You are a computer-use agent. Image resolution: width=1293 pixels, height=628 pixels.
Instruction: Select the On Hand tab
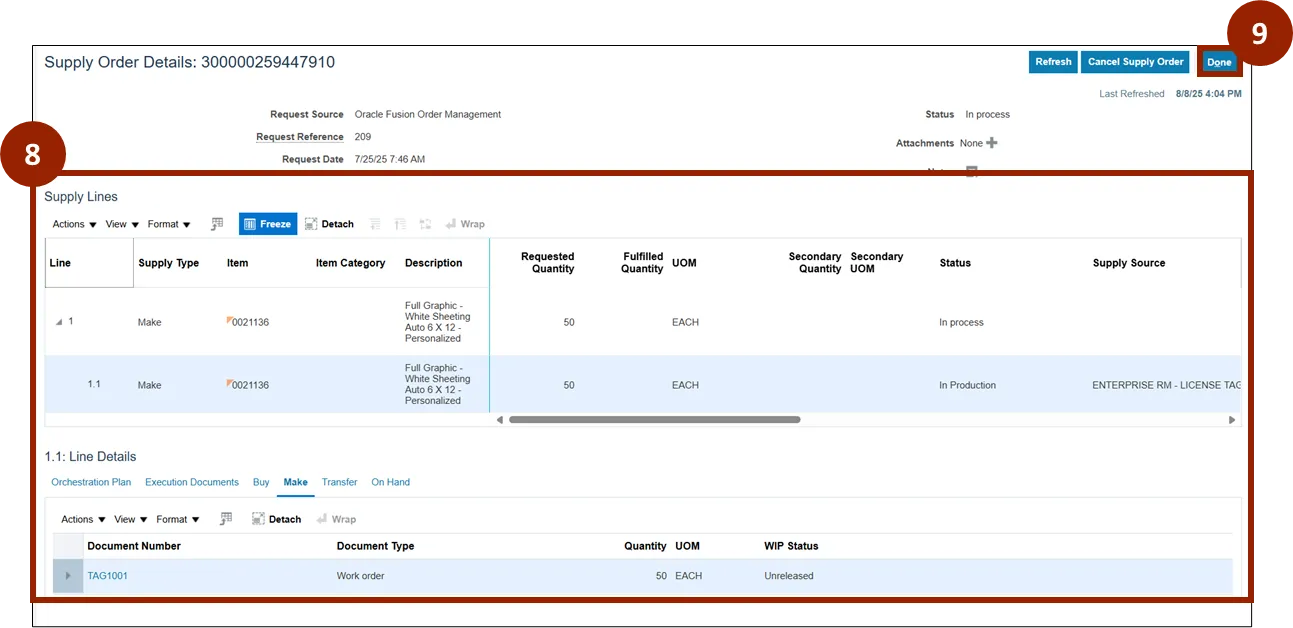click(x=390, y=482)
